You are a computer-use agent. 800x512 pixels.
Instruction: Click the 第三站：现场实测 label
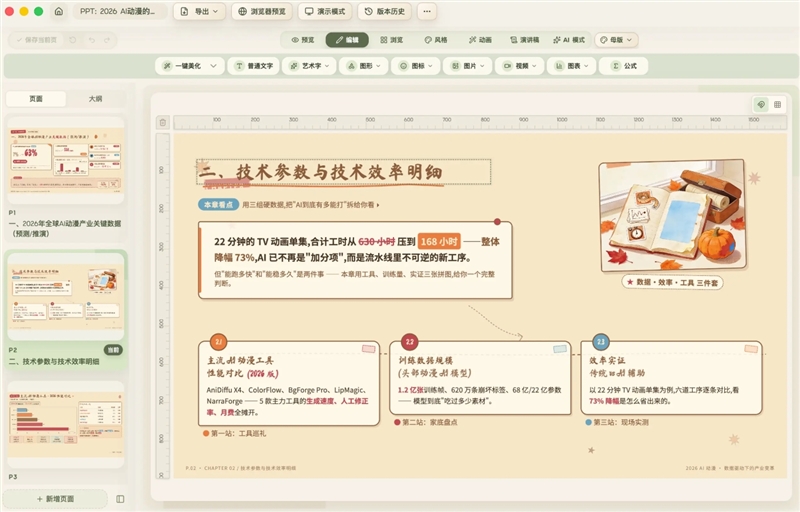(x=617, y=422)
